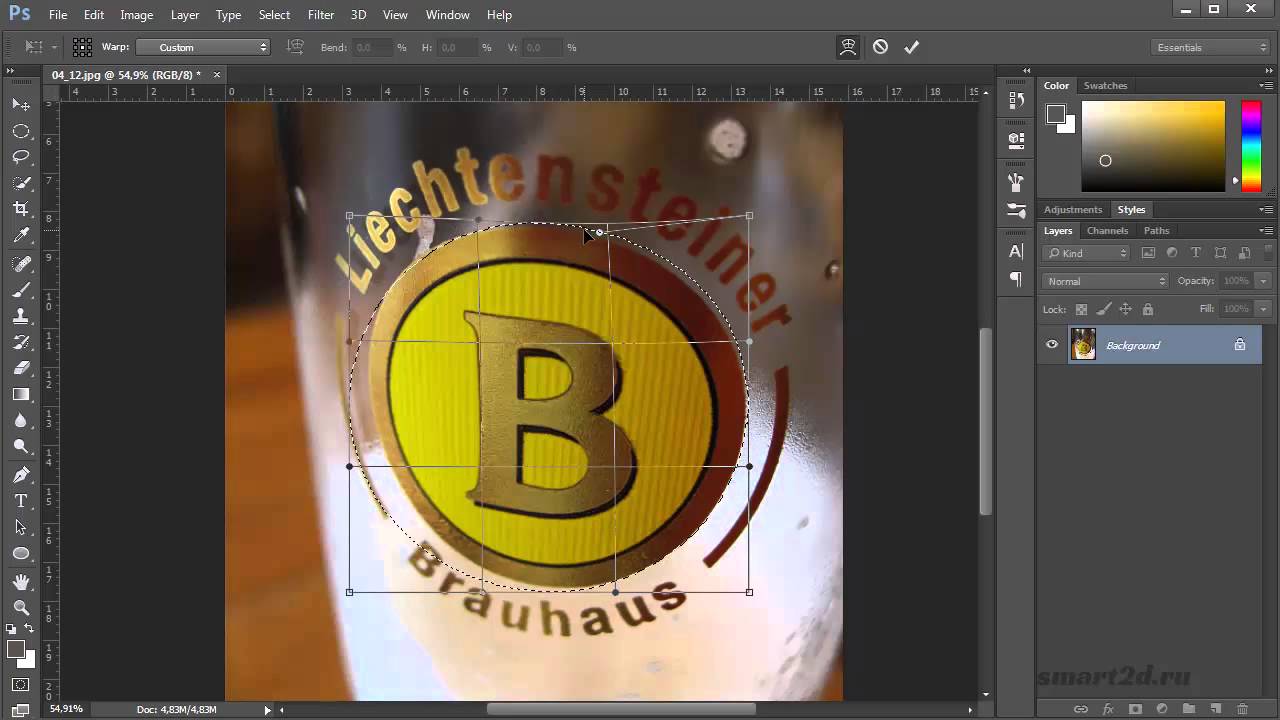The image size is (1280, 720).
Task: Click the zoom percentage field 54,91%
Action: pos(66,710)
